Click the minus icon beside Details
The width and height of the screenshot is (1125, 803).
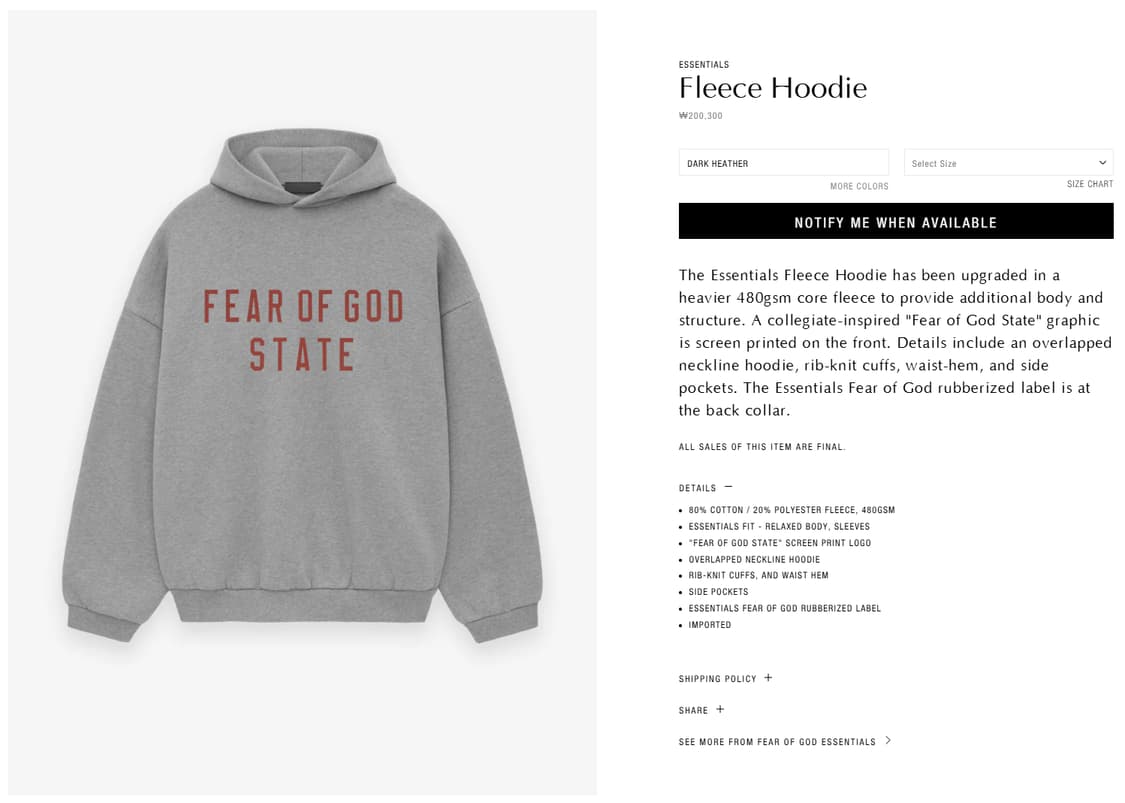click(728, 487)
